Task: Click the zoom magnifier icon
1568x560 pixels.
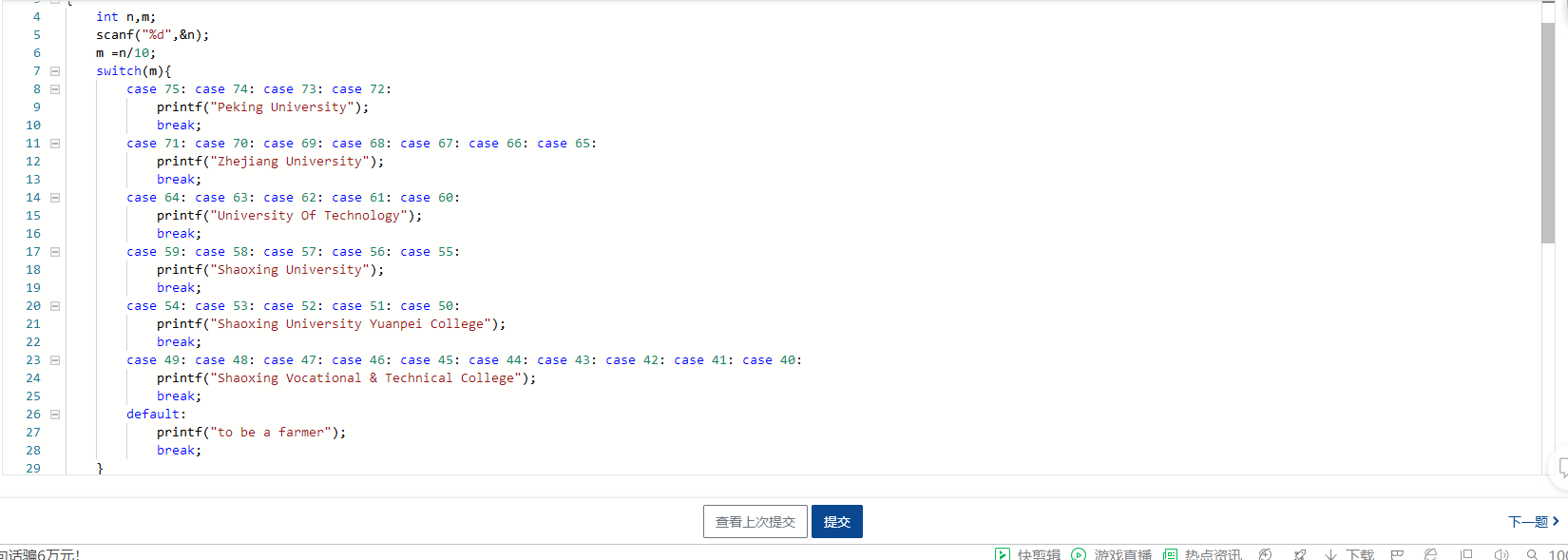Action: (1532, 554)
